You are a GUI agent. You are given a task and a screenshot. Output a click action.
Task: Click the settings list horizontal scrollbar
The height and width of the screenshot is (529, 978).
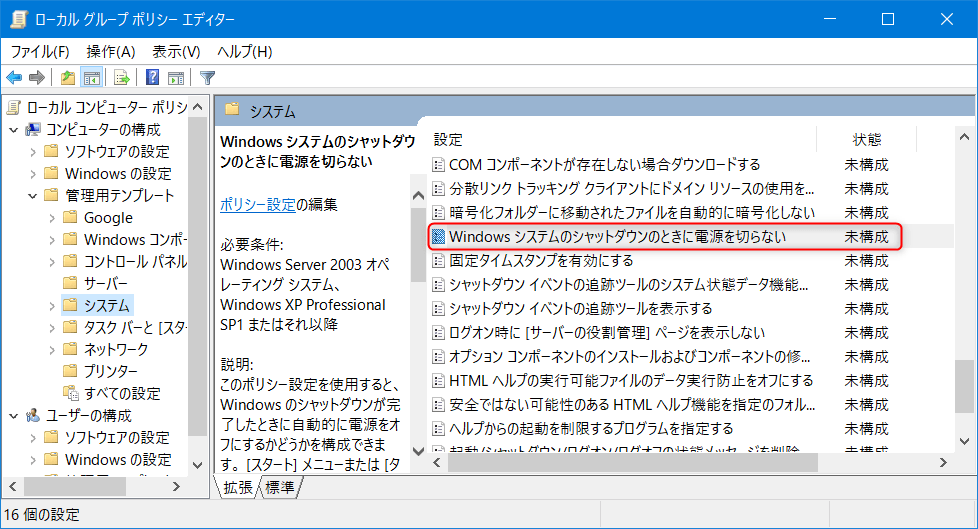coord(680,464)
